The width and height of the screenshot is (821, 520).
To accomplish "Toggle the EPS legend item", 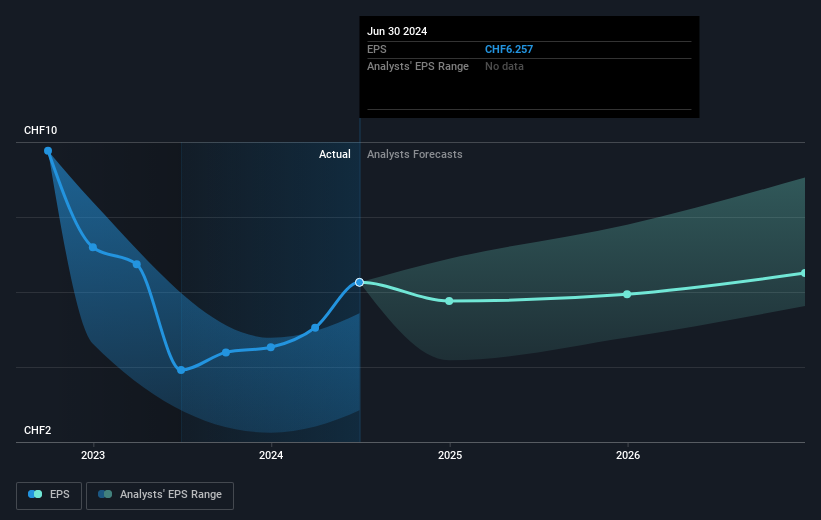I will 50,494.
